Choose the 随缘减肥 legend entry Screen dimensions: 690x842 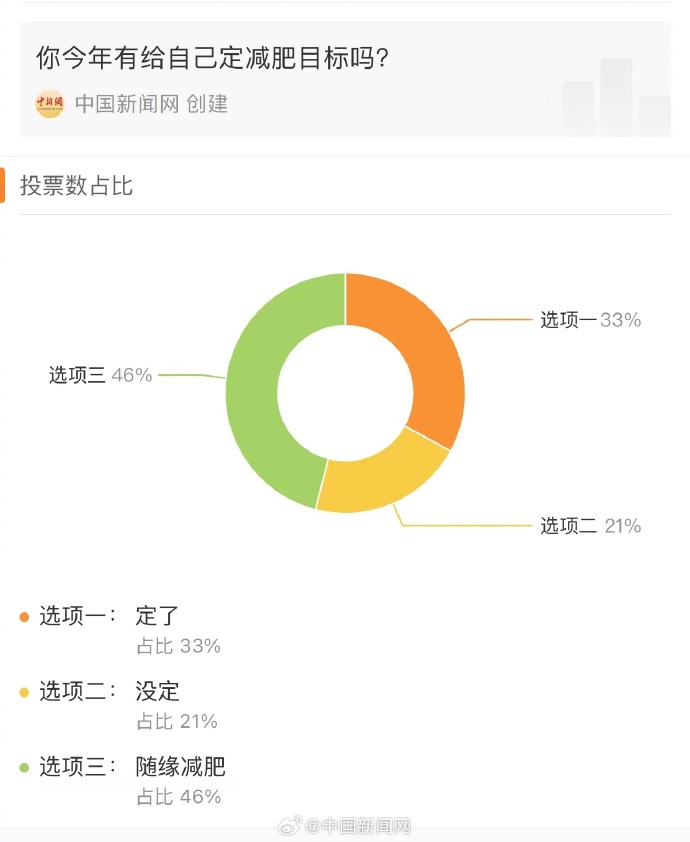point(180,766)
